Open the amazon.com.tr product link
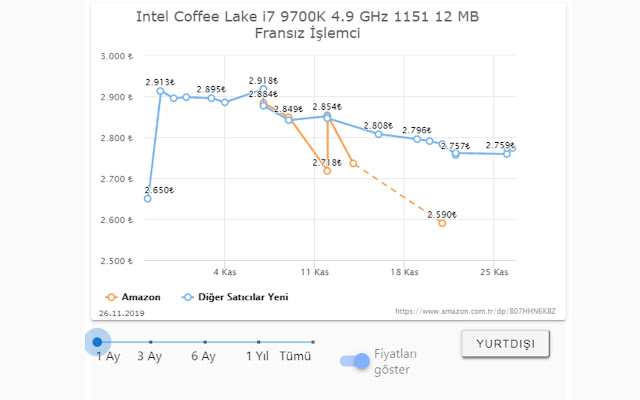This screenshot has width=640, height=400. click(x=476, y=311)
